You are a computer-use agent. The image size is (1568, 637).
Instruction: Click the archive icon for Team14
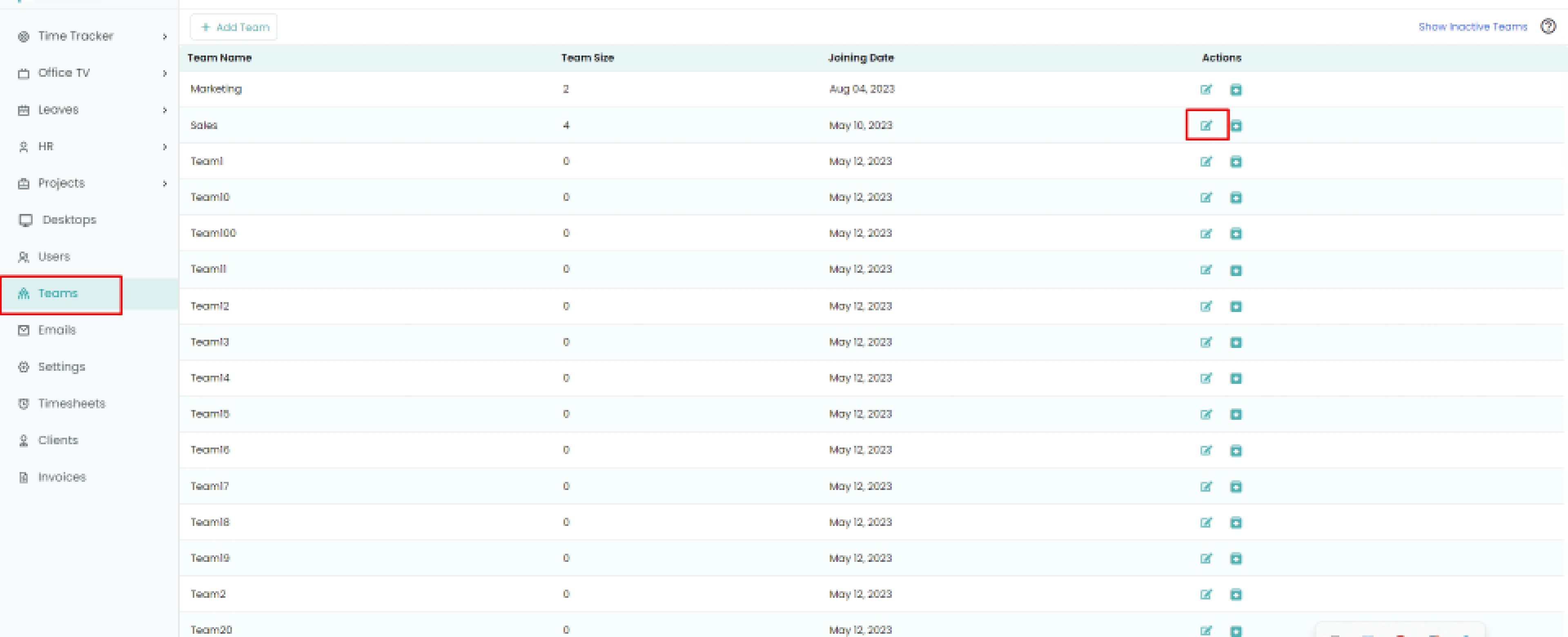coord(1236,378)
